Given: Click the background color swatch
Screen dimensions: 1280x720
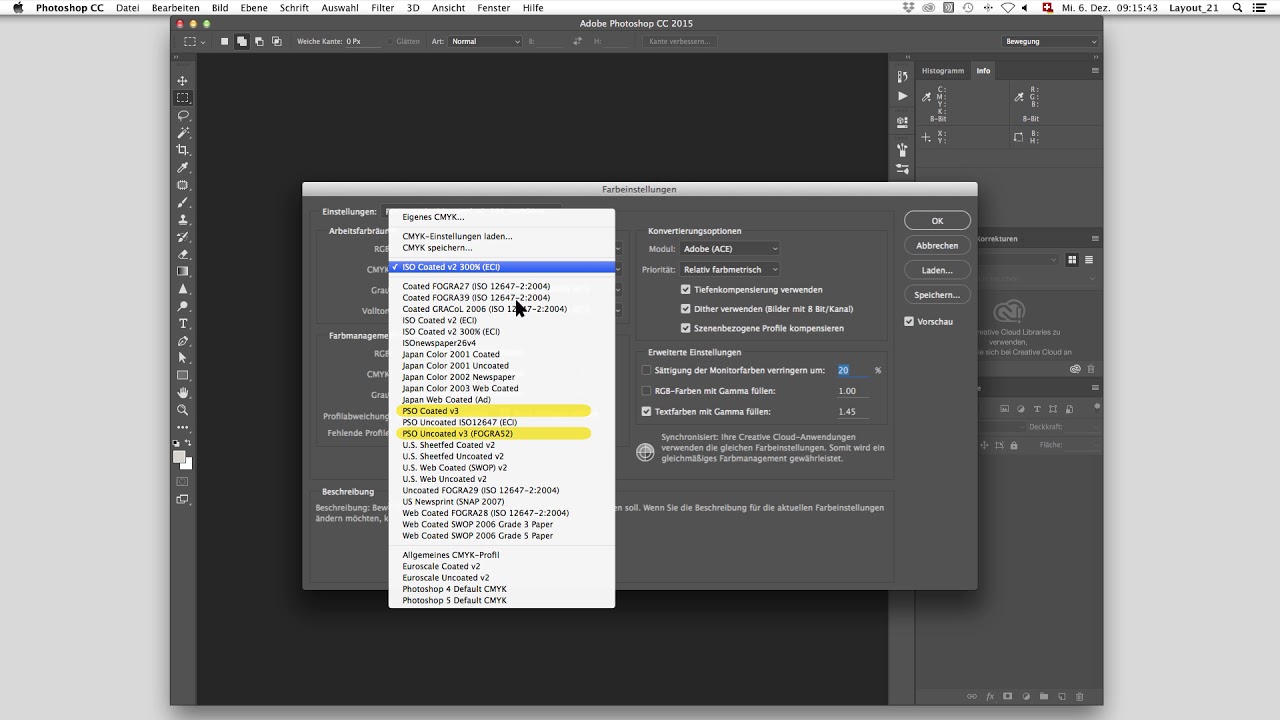Looking at the screenshot, I should (x=188, y=465).
